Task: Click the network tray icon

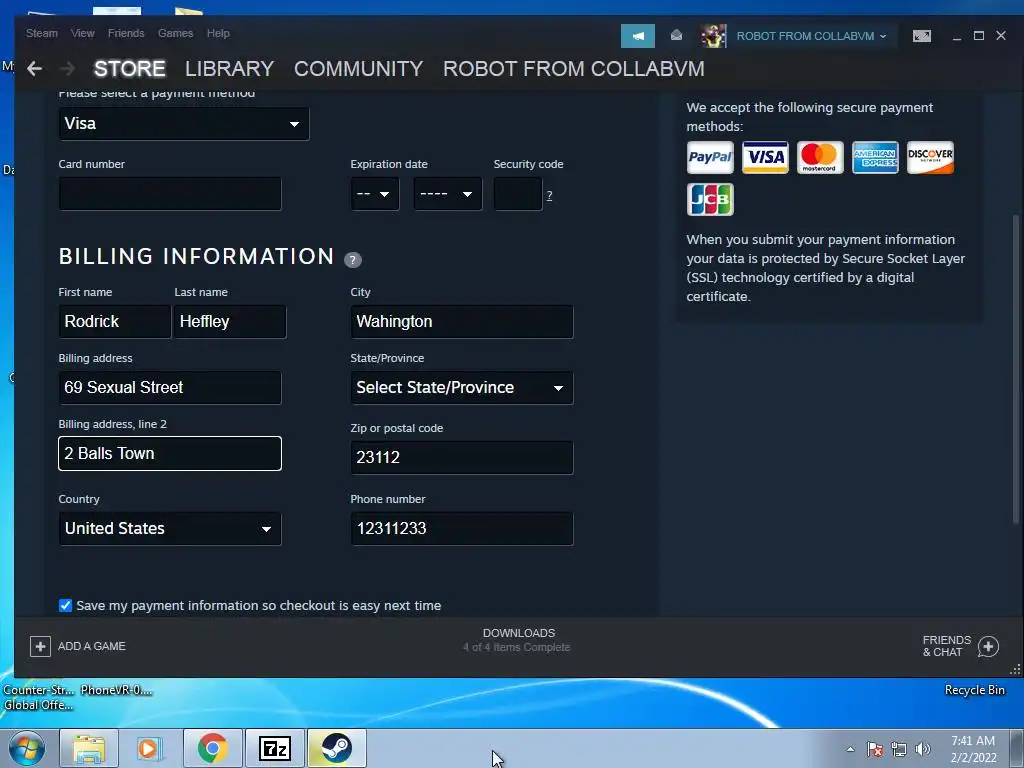Action: click(x=899, y=749)
